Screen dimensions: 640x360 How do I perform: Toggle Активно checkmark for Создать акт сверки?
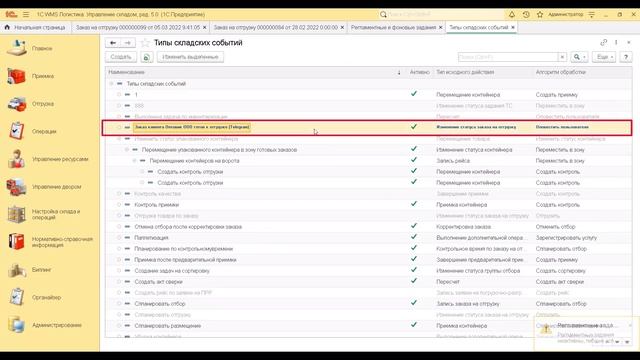point(414,281)
